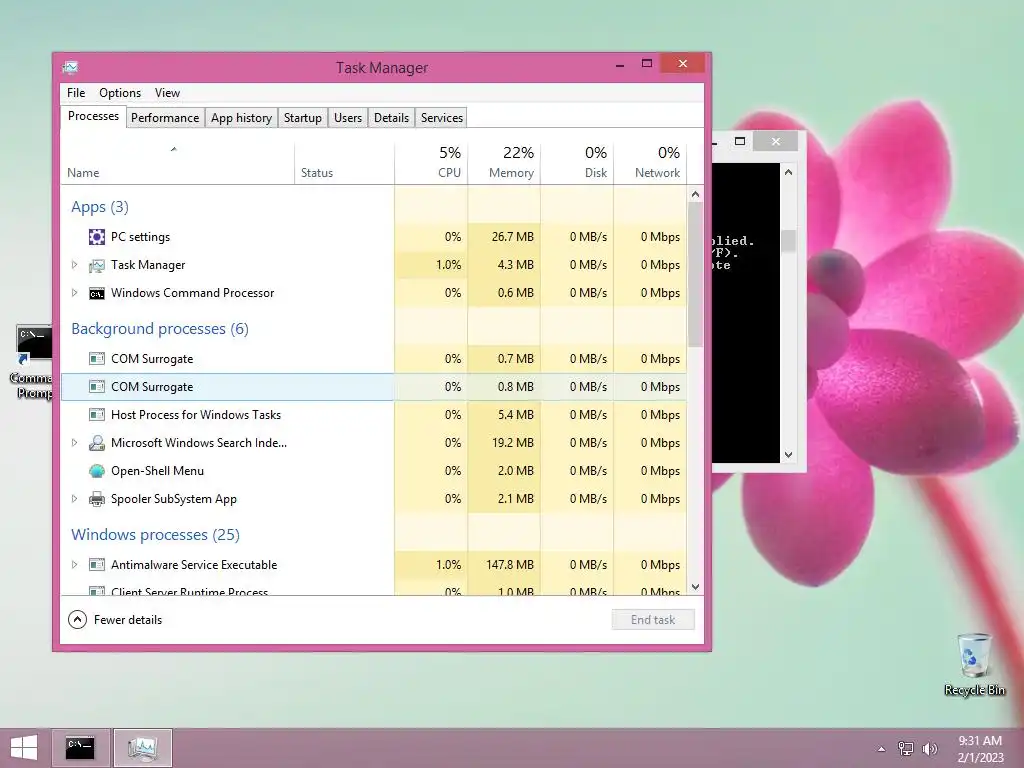1024x768 pixels.
Task: Click the volume speaker tray icon
Action: tap(929, 748)
